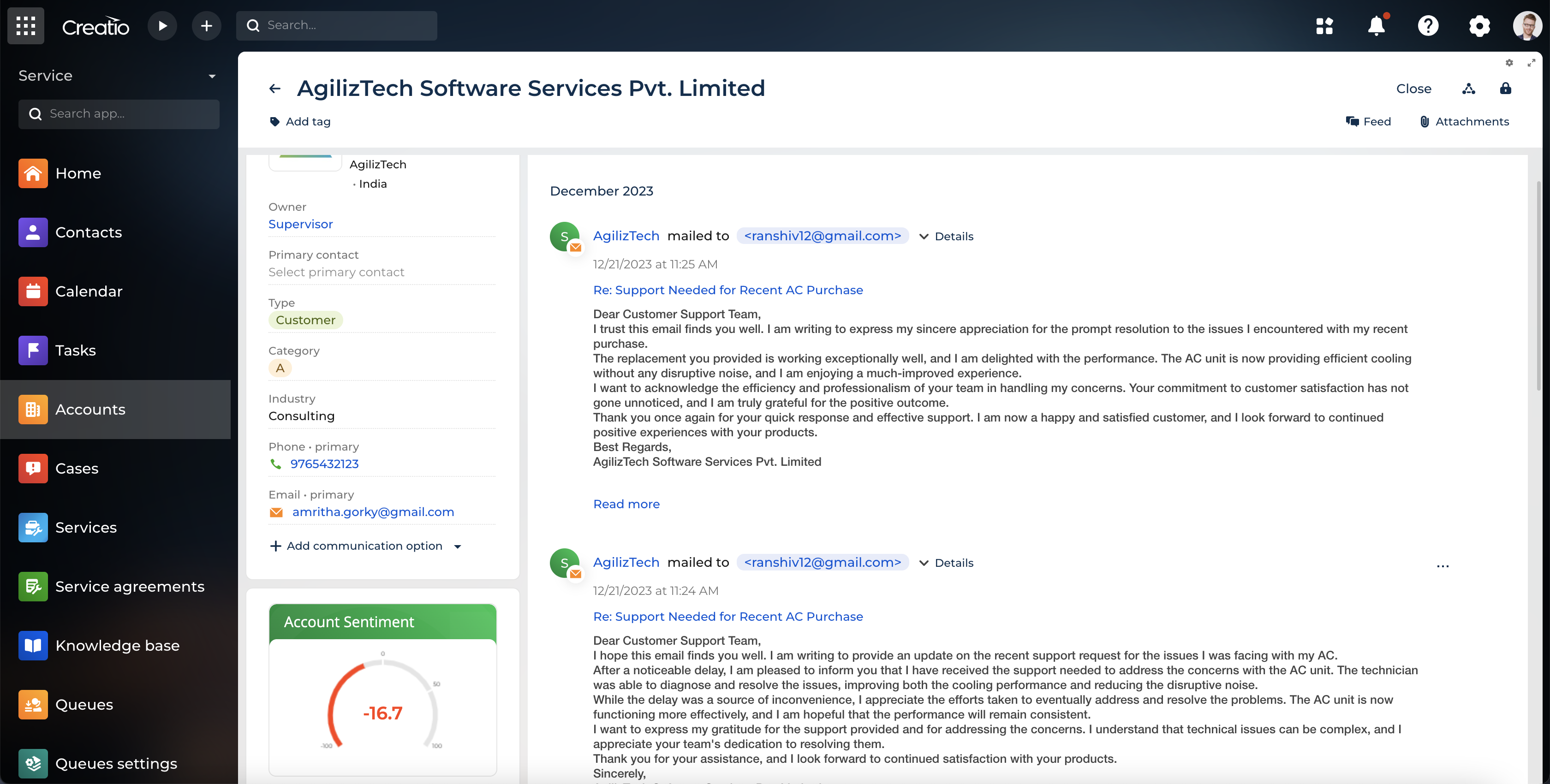This screenshot has height=784, width=1550.
Task: Expand the Add communication option dropdown arrow
Action: 457,546
